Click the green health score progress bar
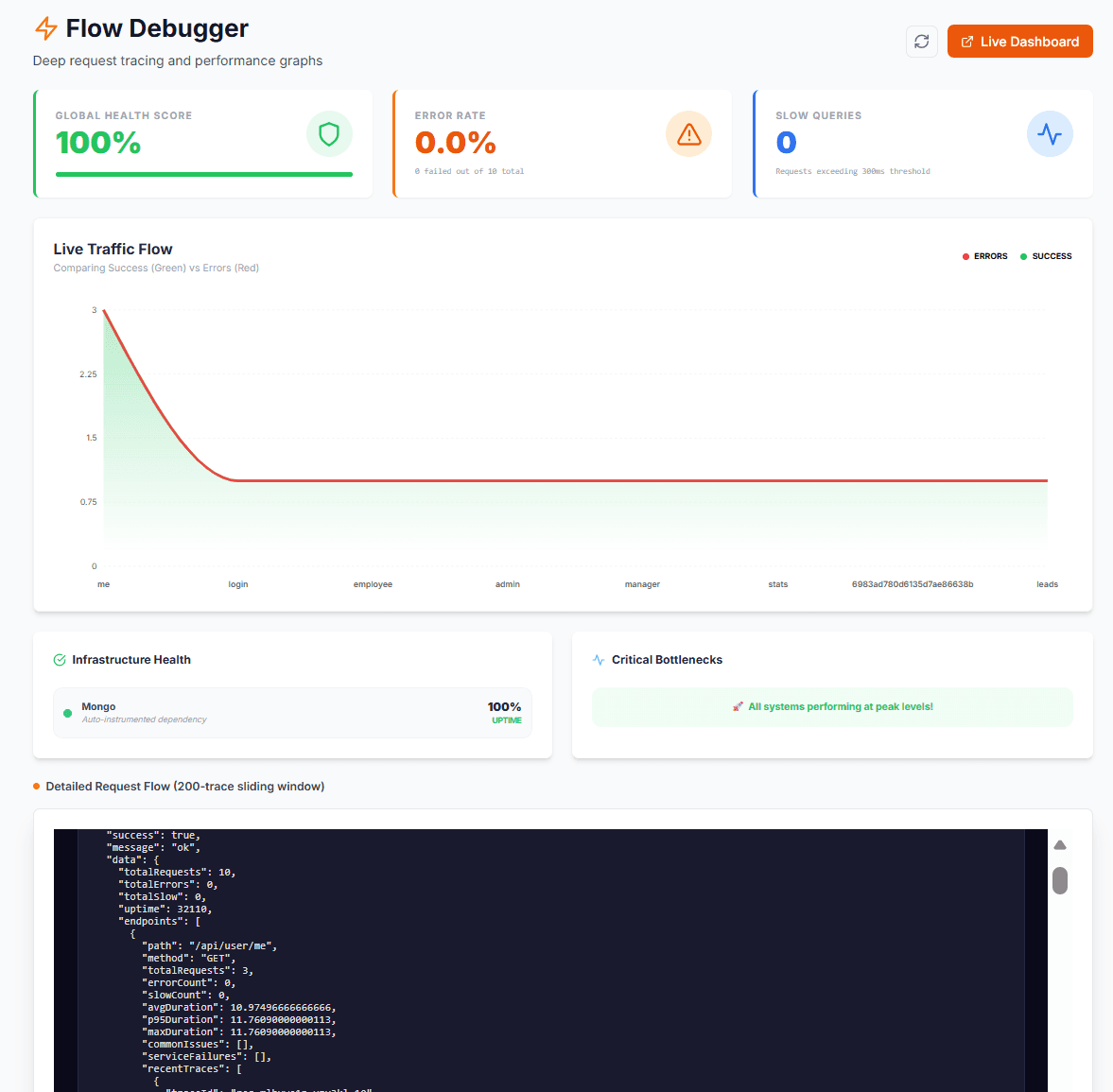 203,174
